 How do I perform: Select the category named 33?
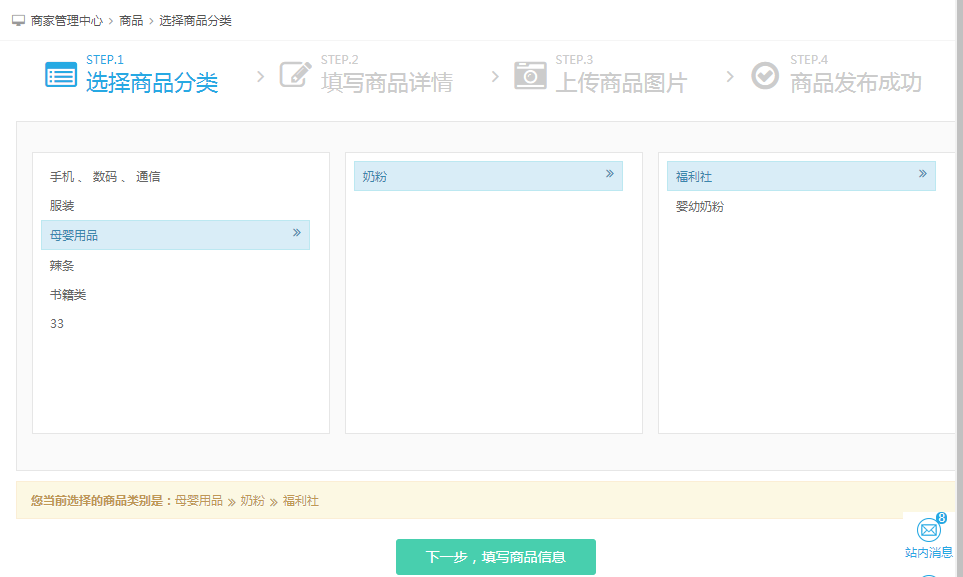tap(57, 324)
